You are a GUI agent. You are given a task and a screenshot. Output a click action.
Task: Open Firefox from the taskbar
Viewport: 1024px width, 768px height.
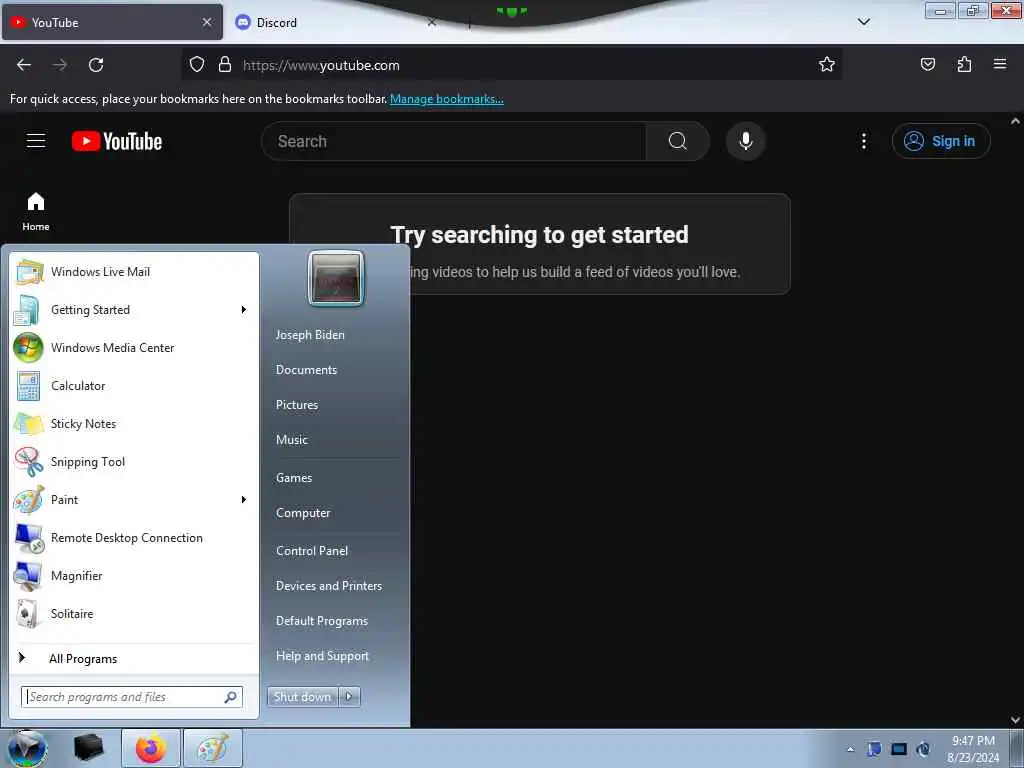point(151,748)
